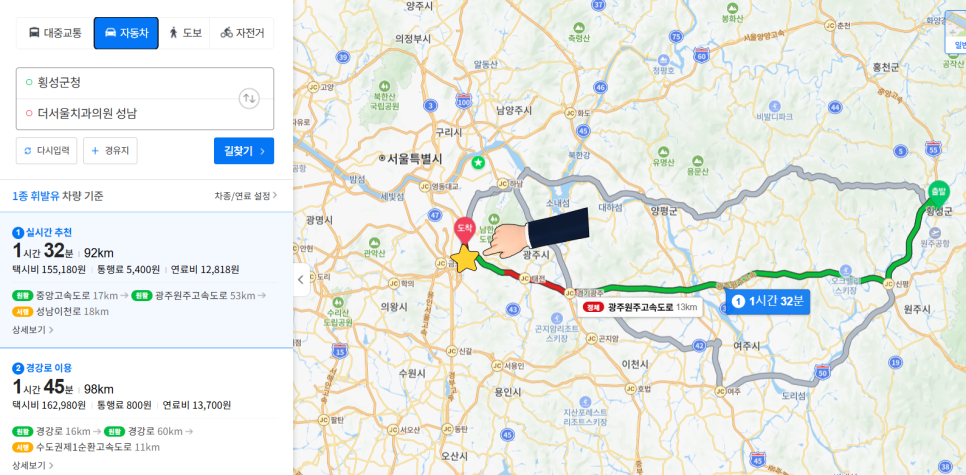
Task: Switch to 자전거 bicycle mode
Action: tap(242, 33)
